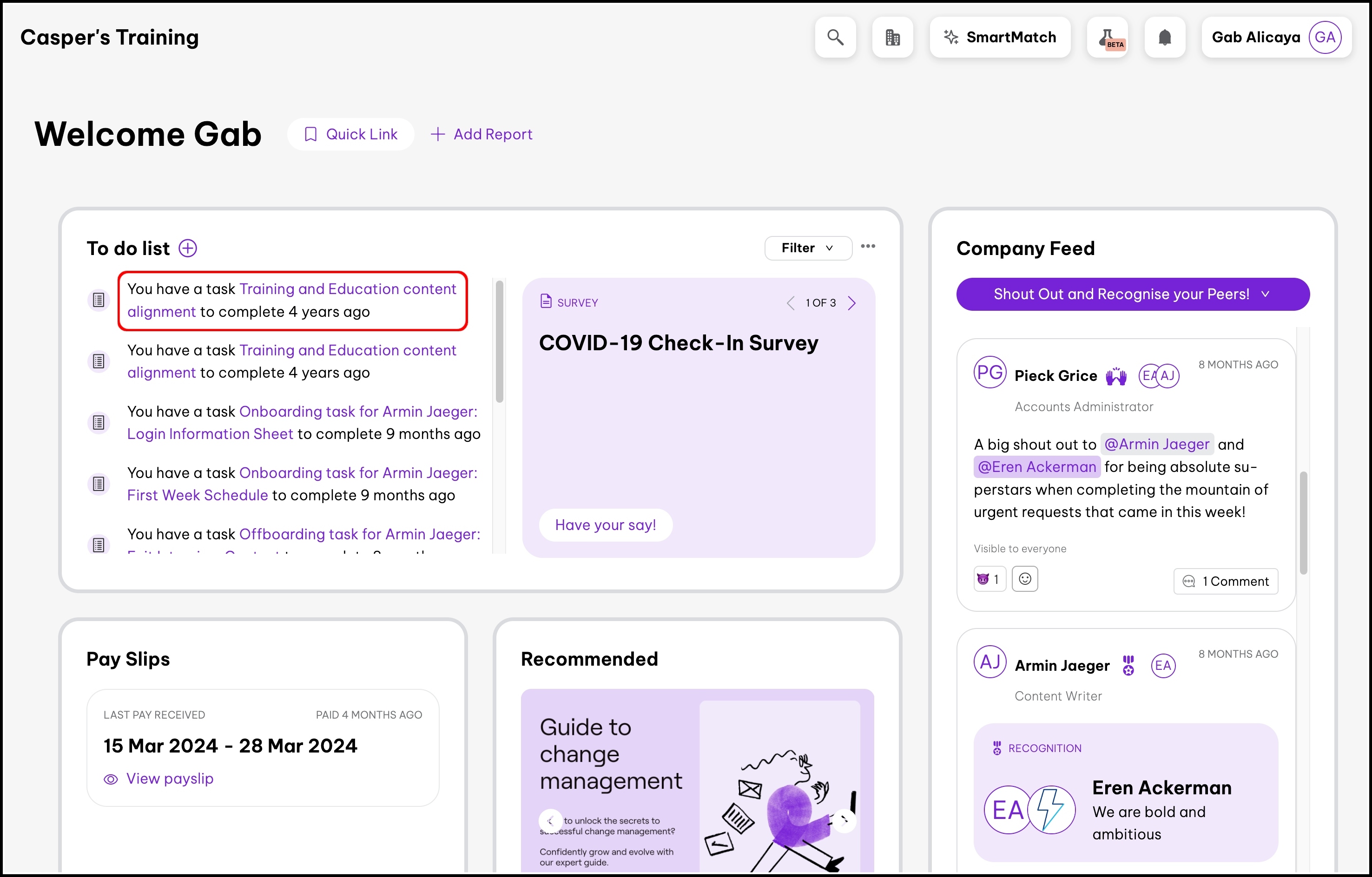This screenshot has height=877, width=1372.
Task: Click the plus icon beside To do list
Action: 187,249
